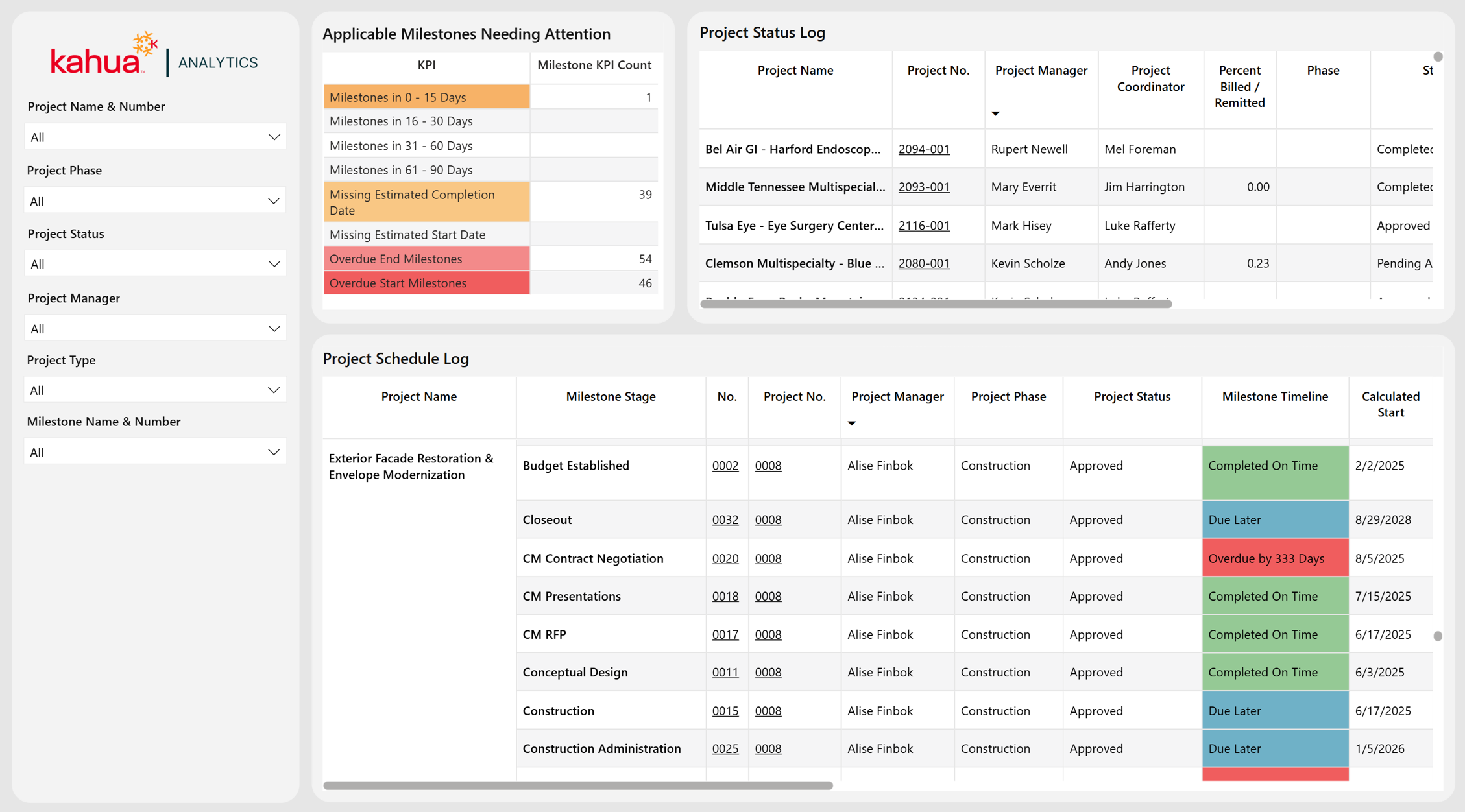Click the Project Schedule Log vertical scroll handle
This screenshot has height=812, width=1465.
pos(1438,636)
